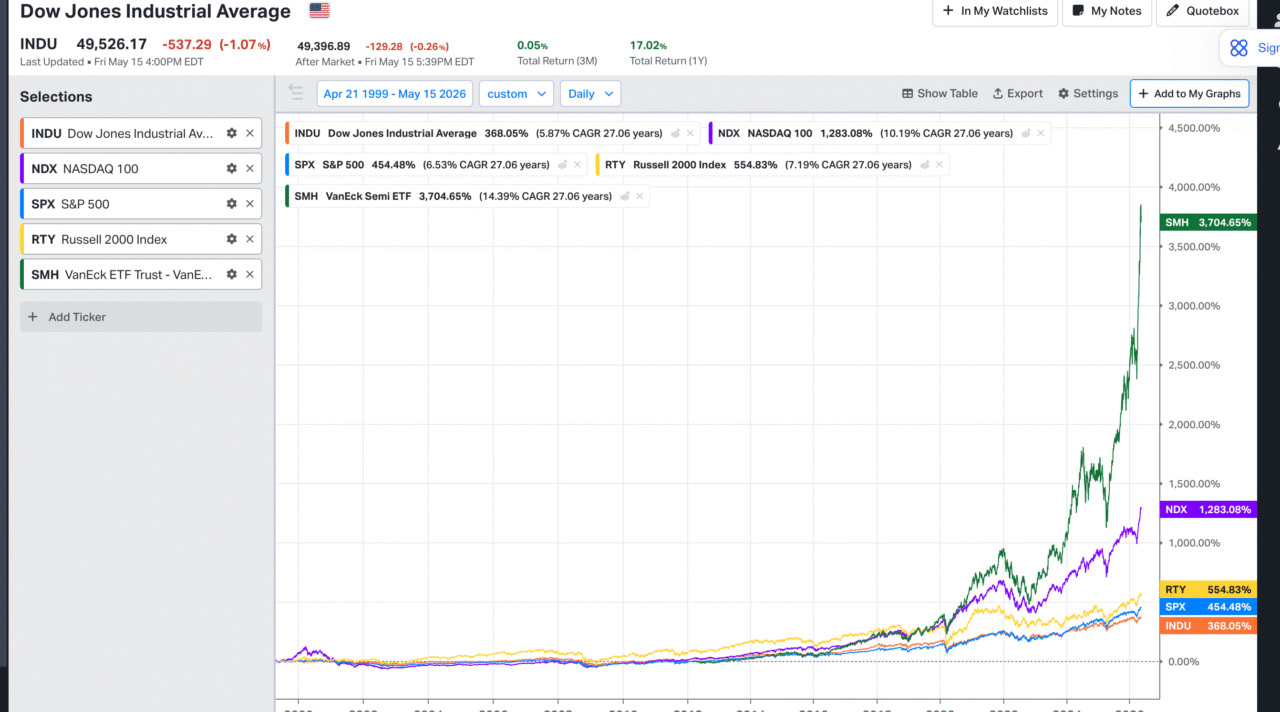Click INDU 368.05% orange axis label
Image resolution: width=1280 pixels, height=712 pixels.
(1207, 625)
